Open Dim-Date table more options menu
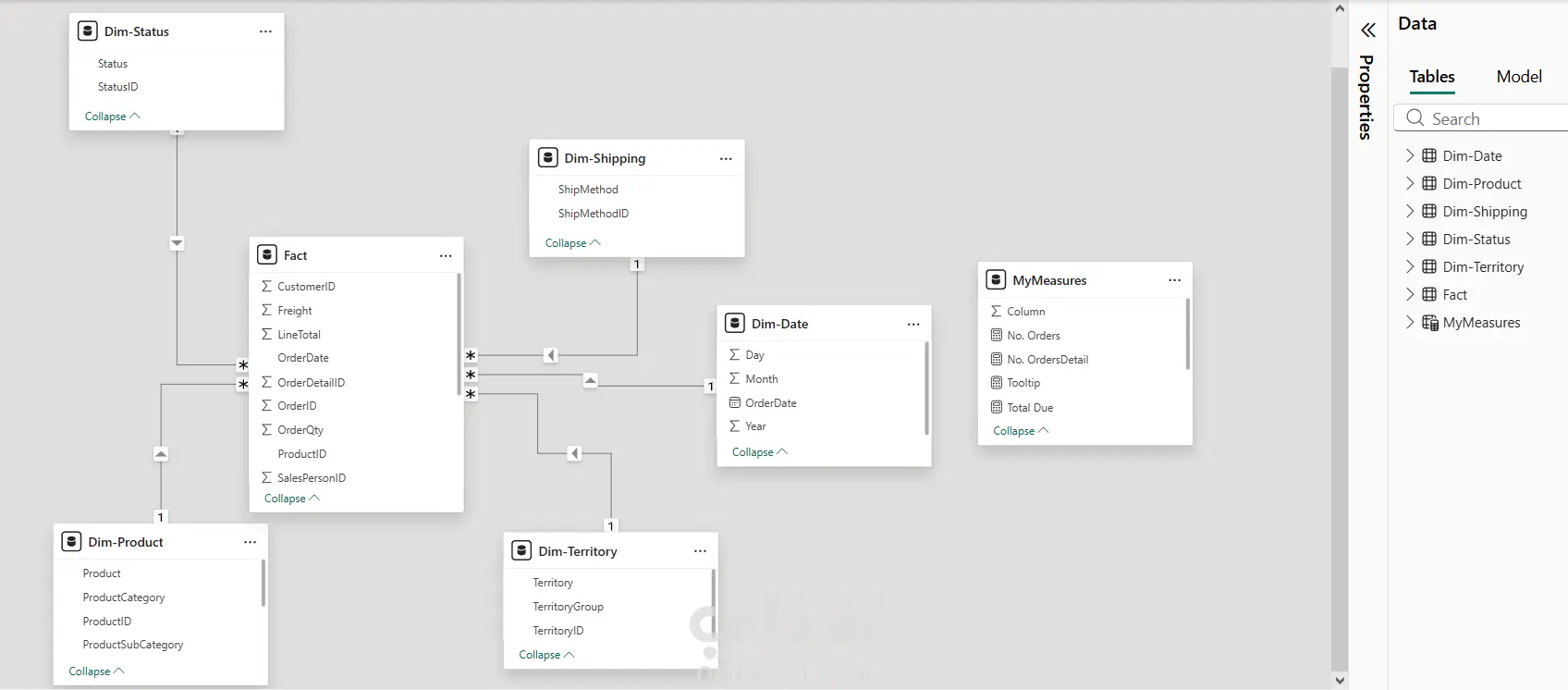This screenshot has height=690, width=1568. [x=913, y=324]
